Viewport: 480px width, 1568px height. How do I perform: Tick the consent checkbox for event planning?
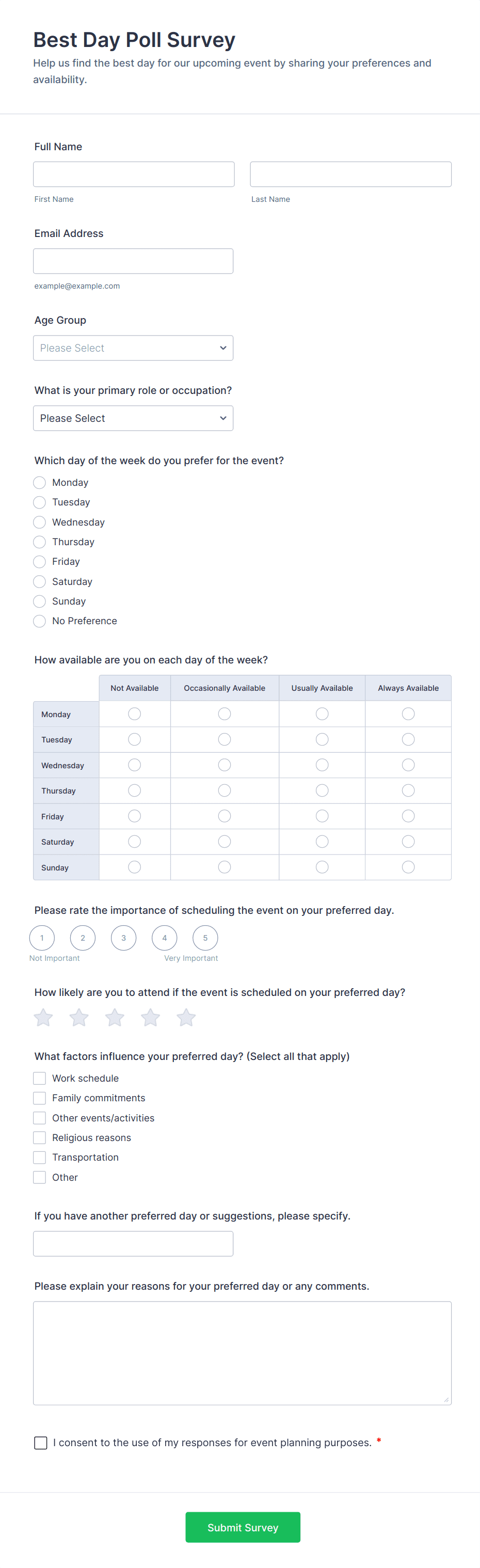(41, 1443)
